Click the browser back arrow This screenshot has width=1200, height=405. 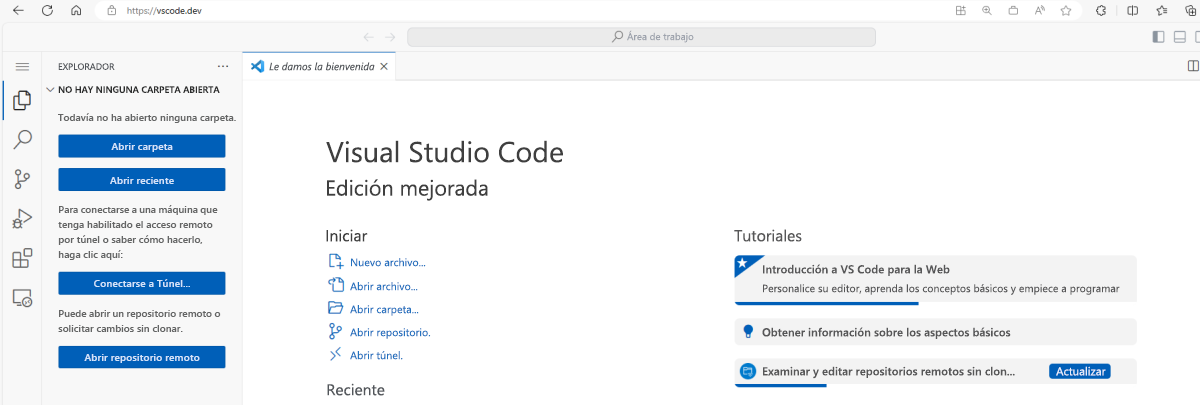pos(17,10)
